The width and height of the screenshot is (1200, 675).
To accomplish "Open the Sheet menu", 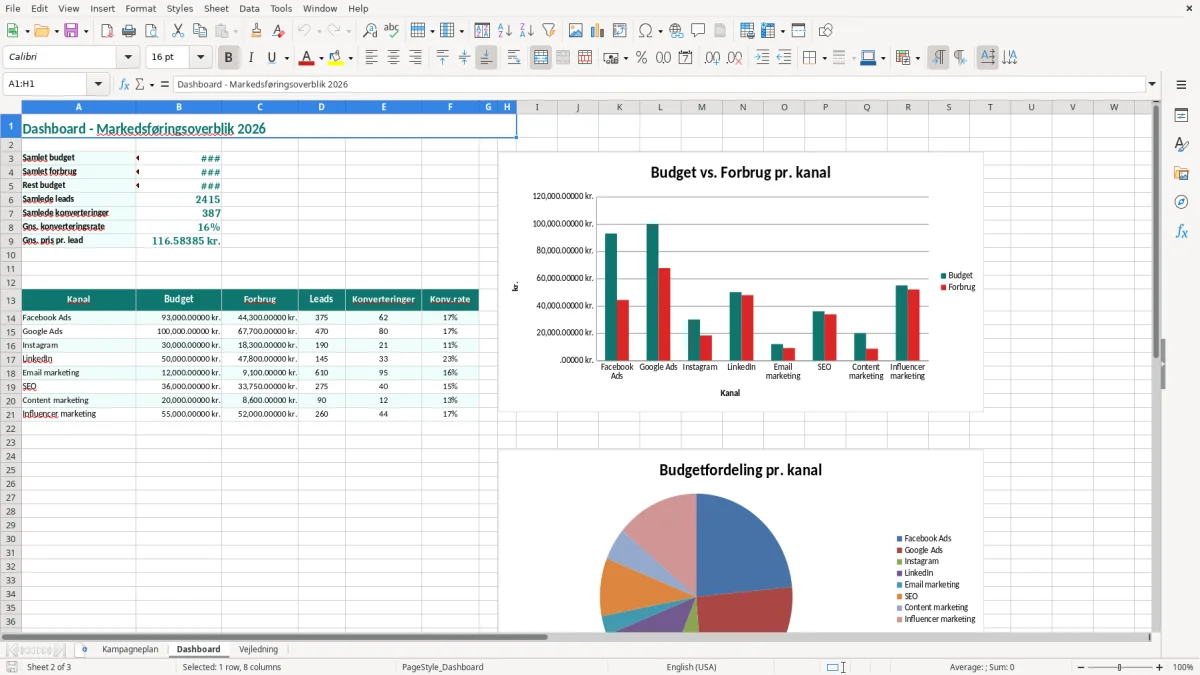I will click(216, 8).
